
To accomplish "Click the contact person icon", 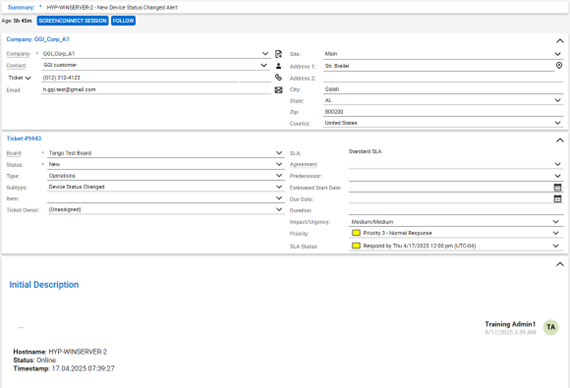I will [x=278, y=66].
